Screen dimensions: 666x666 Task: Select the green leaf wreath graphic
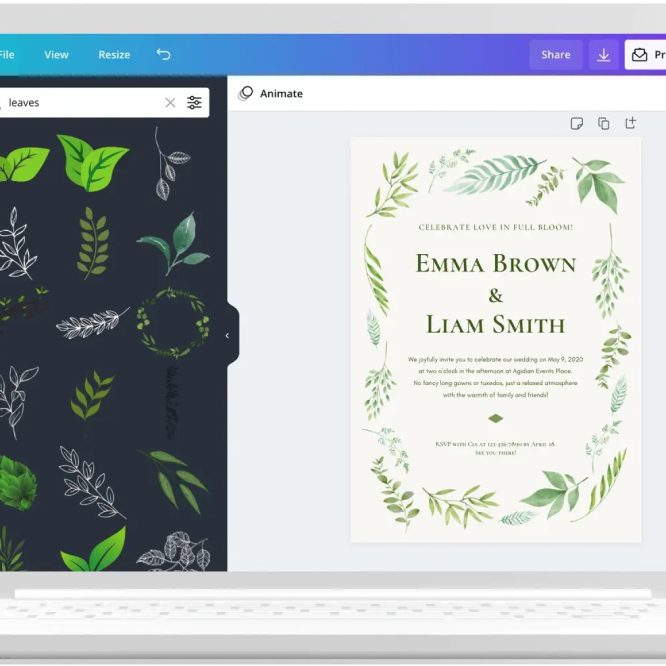click(173, 322)
